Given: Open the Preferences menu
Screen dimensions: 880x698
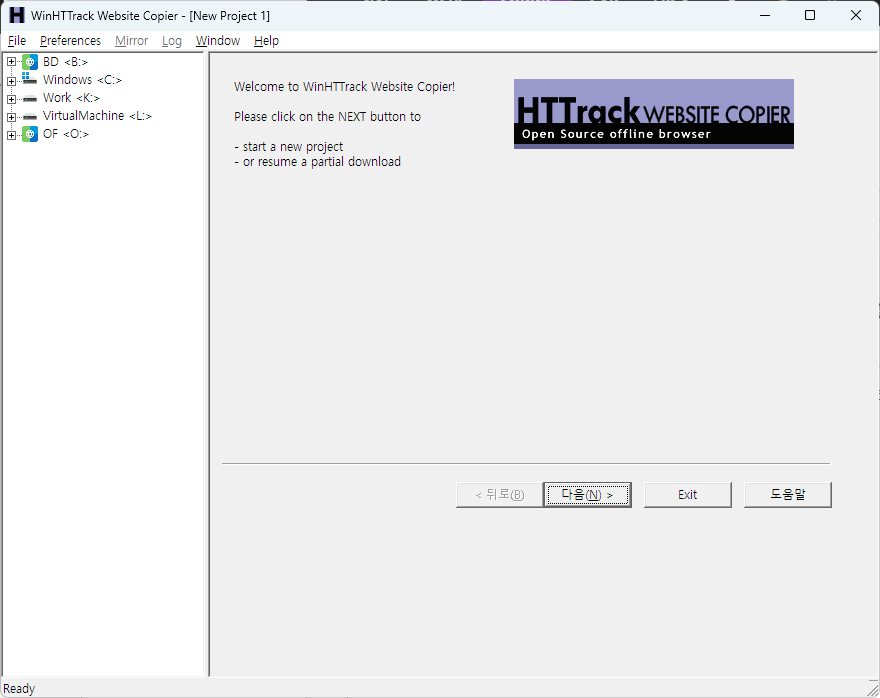Looking at the screenshot, I should pos(70,41).
